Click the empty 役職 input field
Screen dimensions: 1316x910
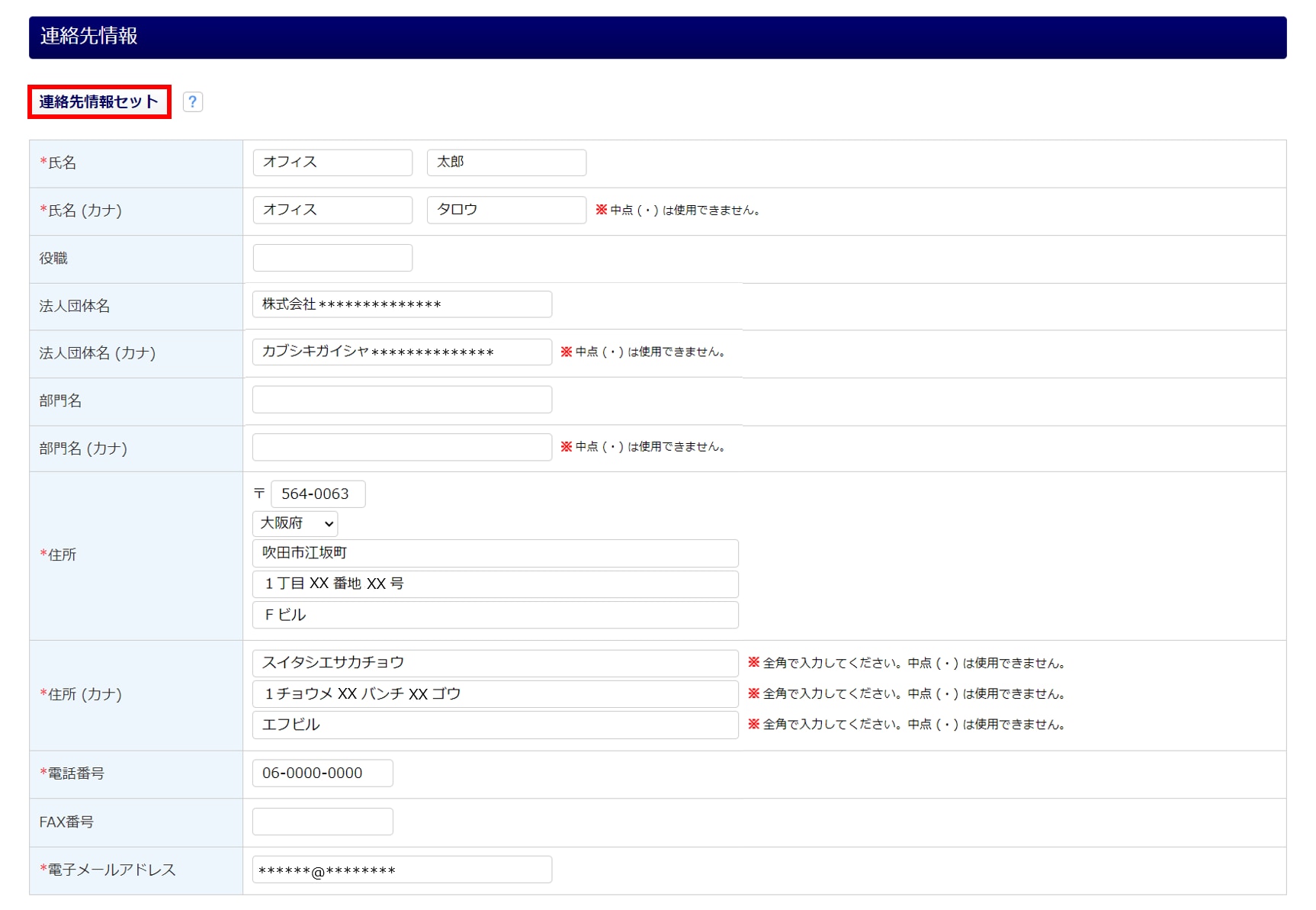click(332, 258)
